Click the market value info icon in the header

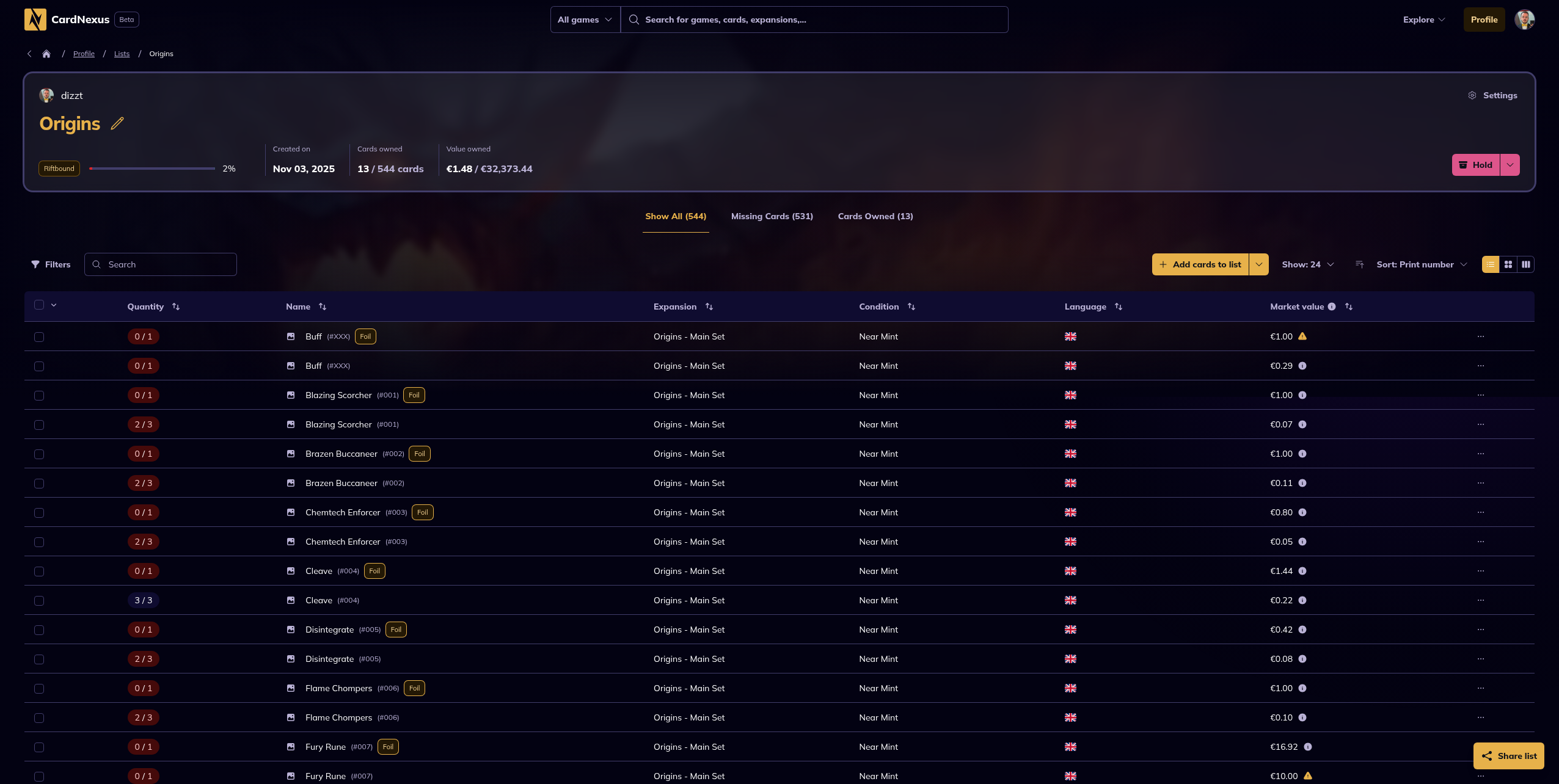[1332, 307]
